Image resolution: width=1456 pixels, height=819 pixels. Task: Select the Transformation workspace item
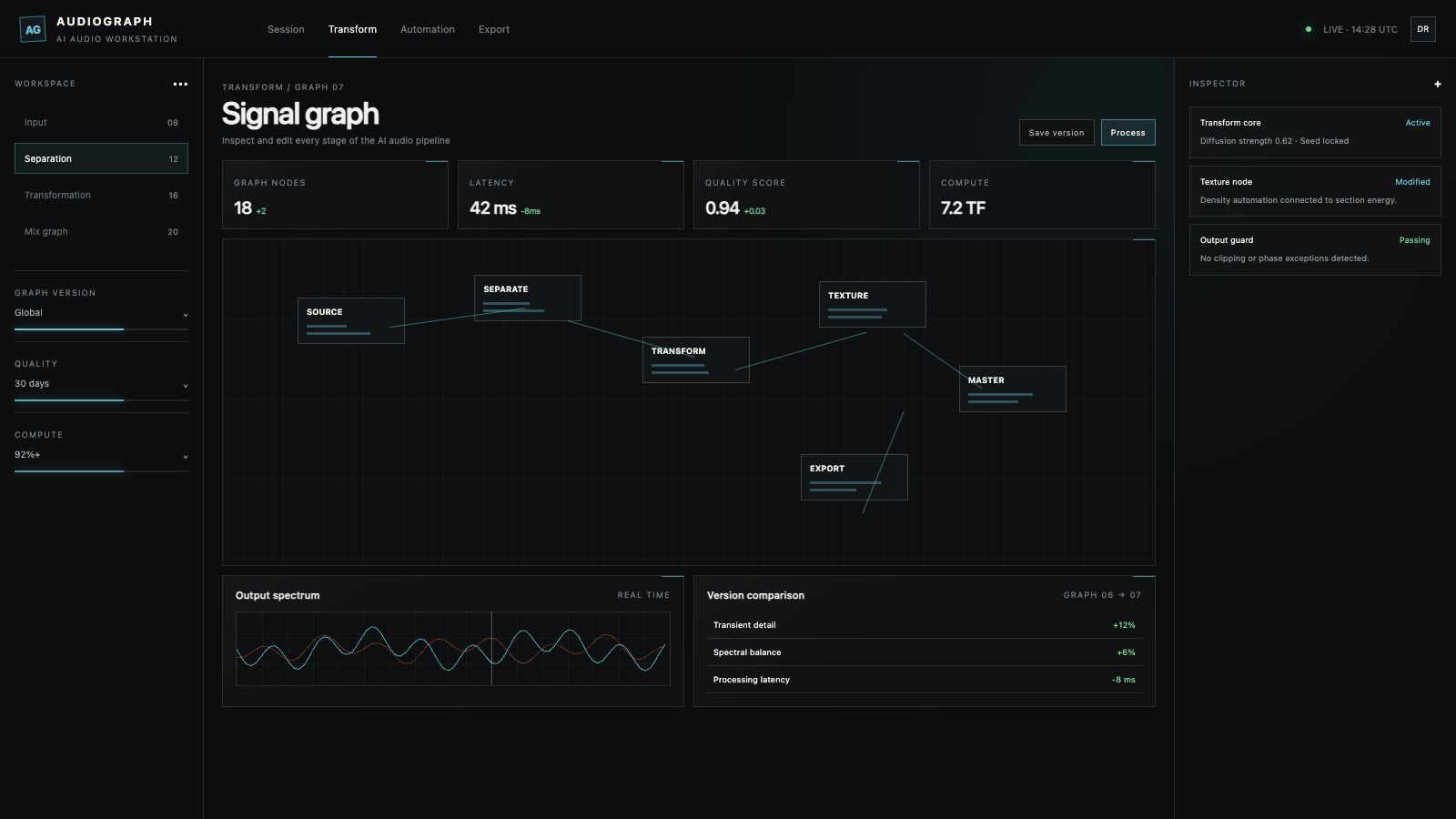[101, 195]
